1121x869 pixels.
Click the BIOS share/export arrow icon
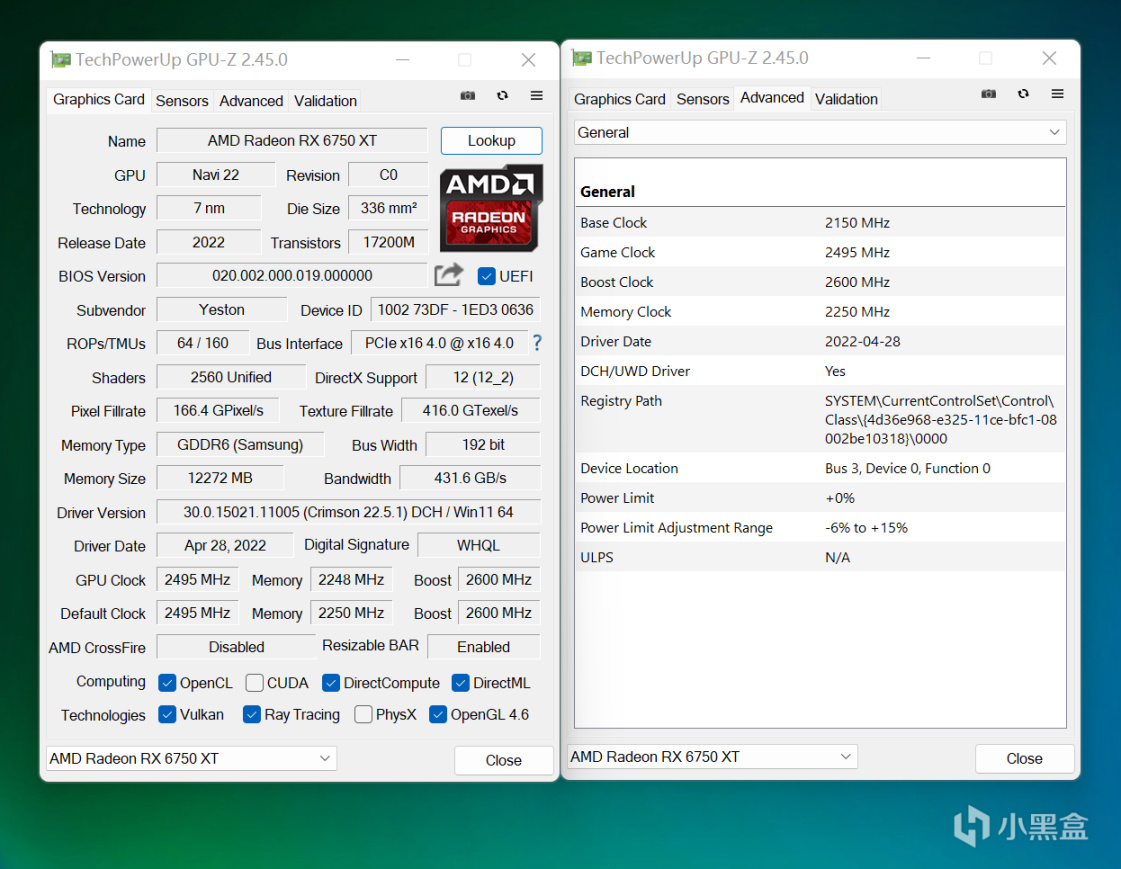[x=449, y=275]
